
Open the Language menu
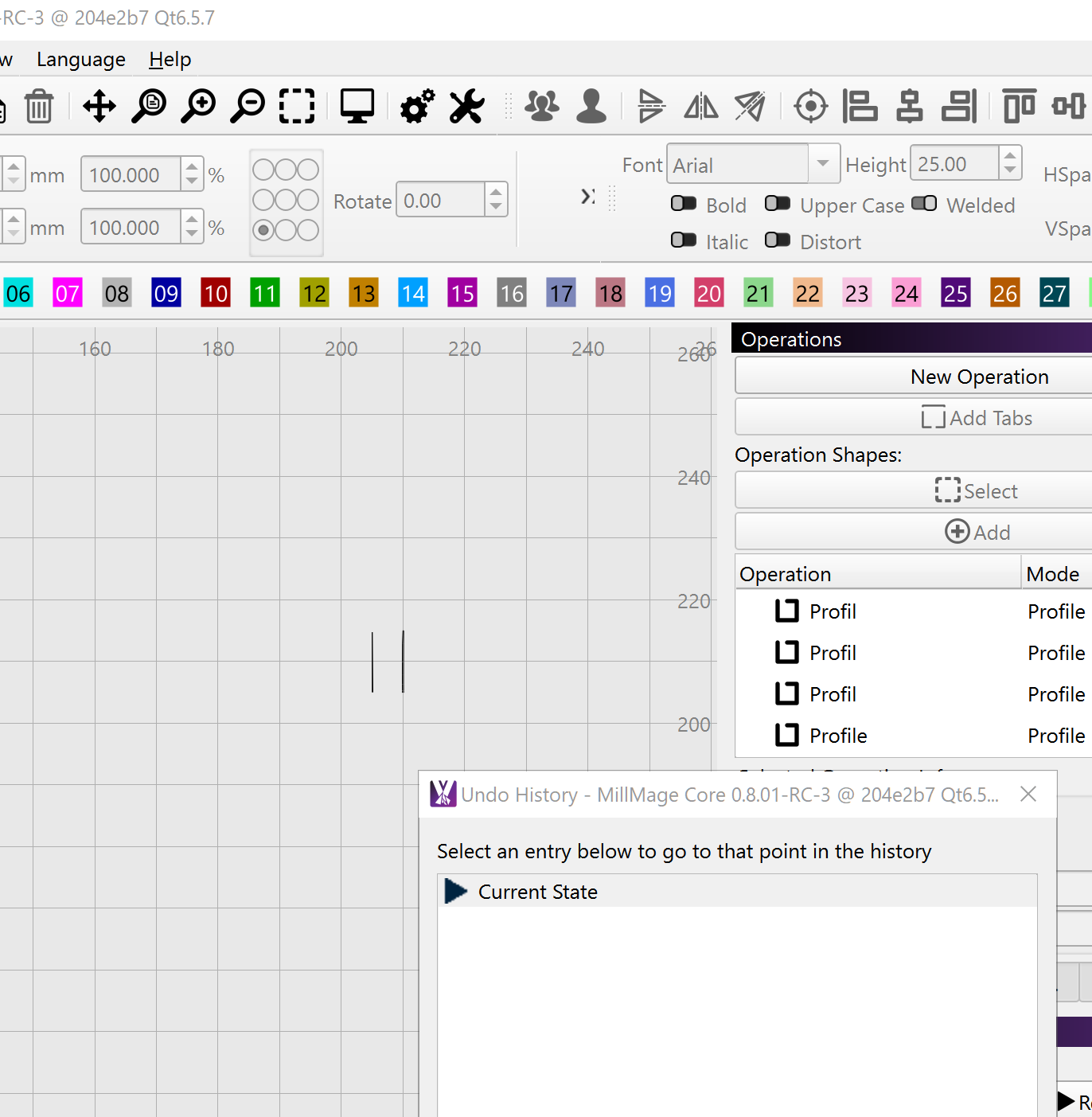click(81, 60)
